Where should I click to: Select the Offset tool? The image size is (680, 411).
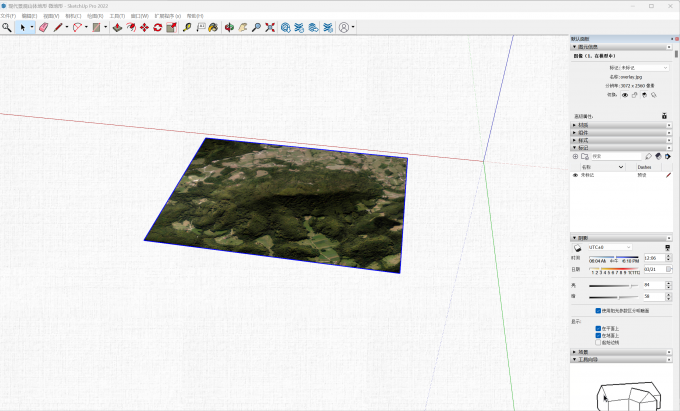[x=131, y=27]
